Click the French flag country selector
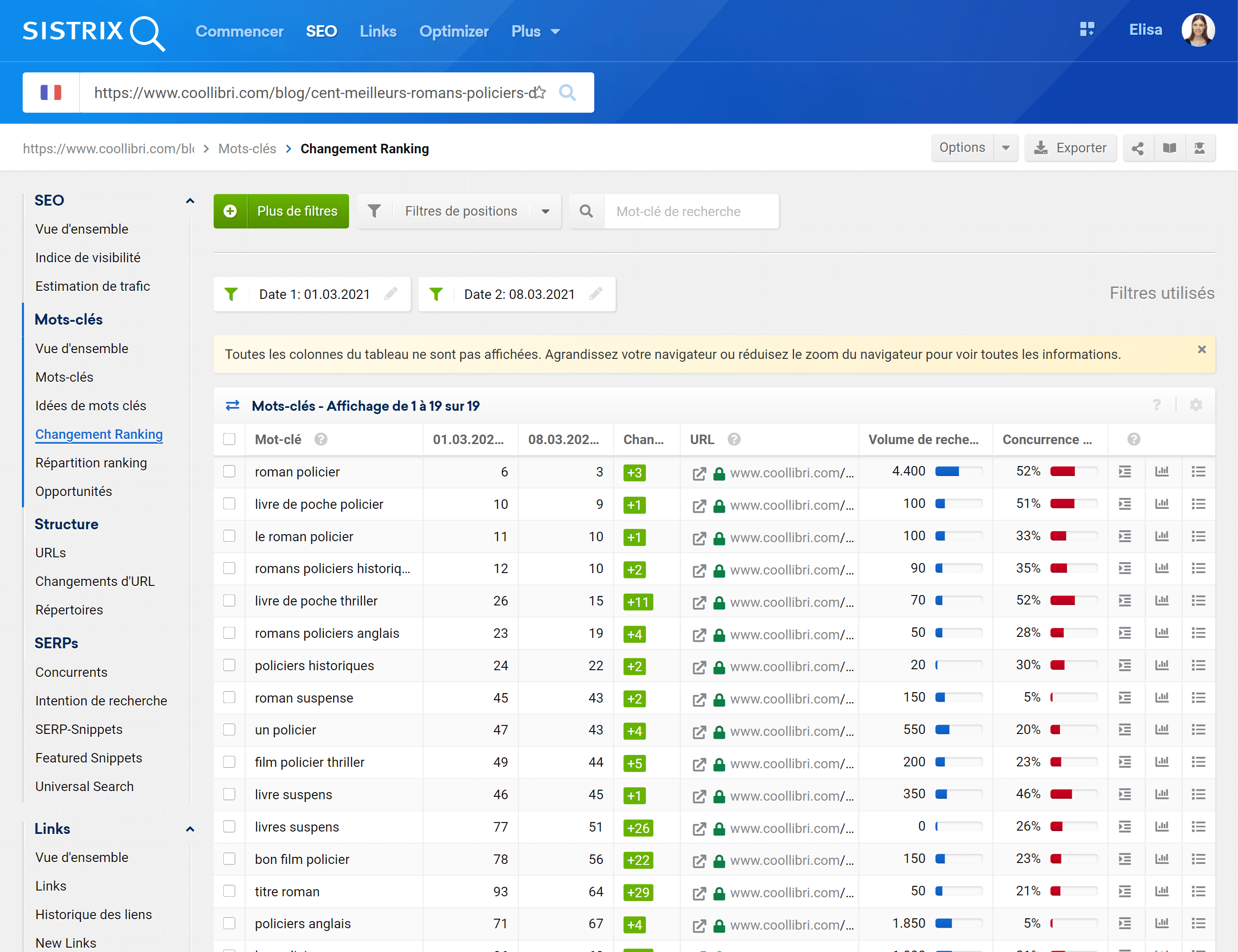1238x952 pixels. [x=51, y=92]
